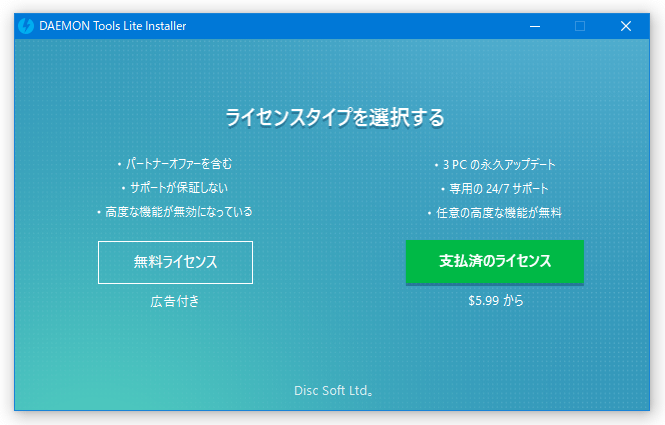This screenshot has height=425, width=665.
Task: Click the text 任意の高度な機能が無料
Action: click(499, 212)
